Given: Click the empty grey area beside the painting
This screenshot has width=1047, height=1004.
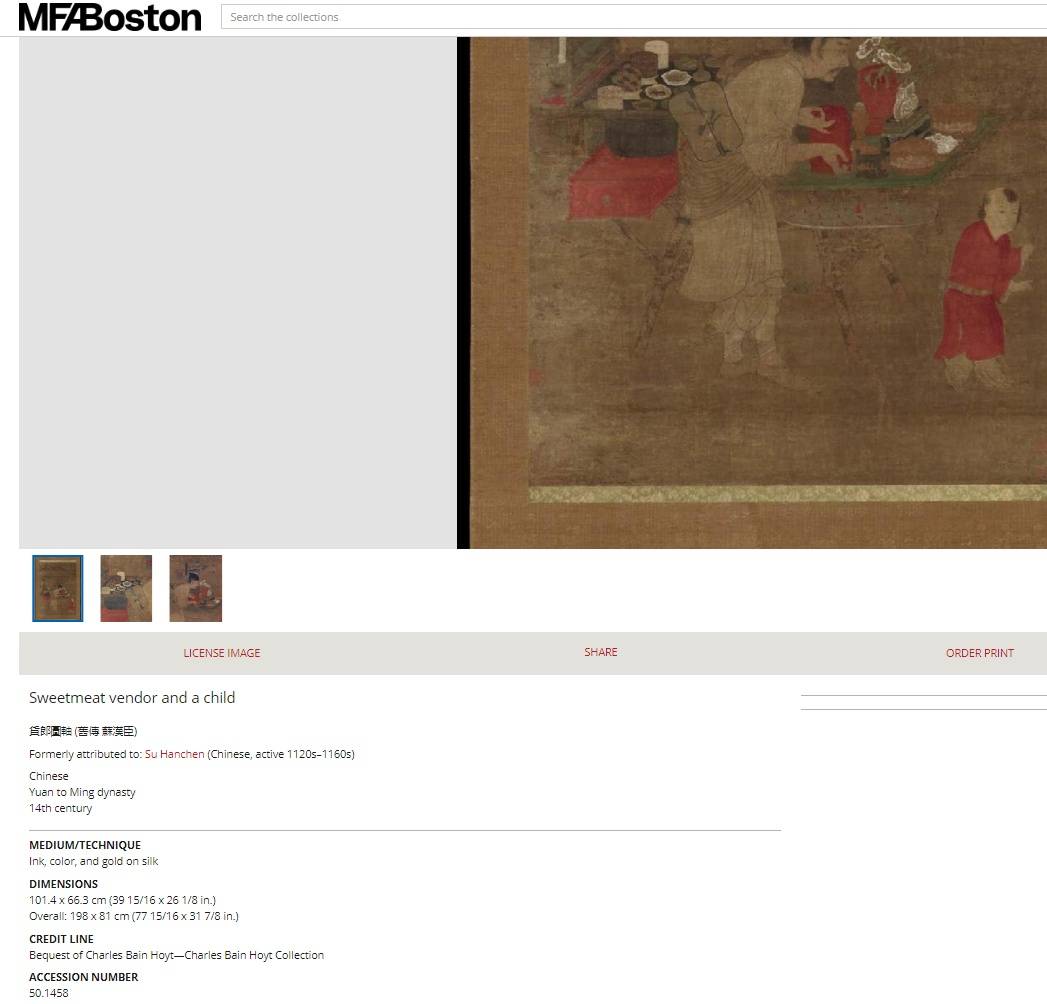Looking at the screenshot, I should (x=237, y=292).
